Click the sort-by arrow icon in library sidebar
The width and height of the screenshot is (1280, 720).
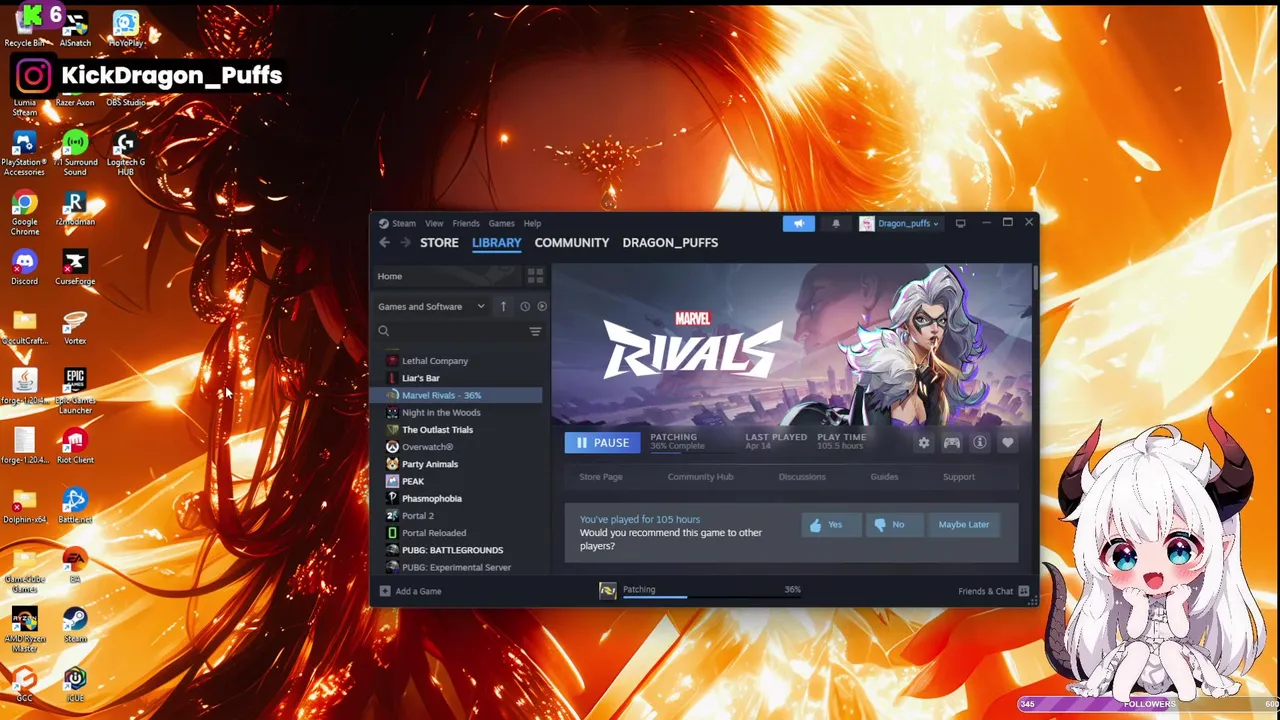tap(503, 306)
